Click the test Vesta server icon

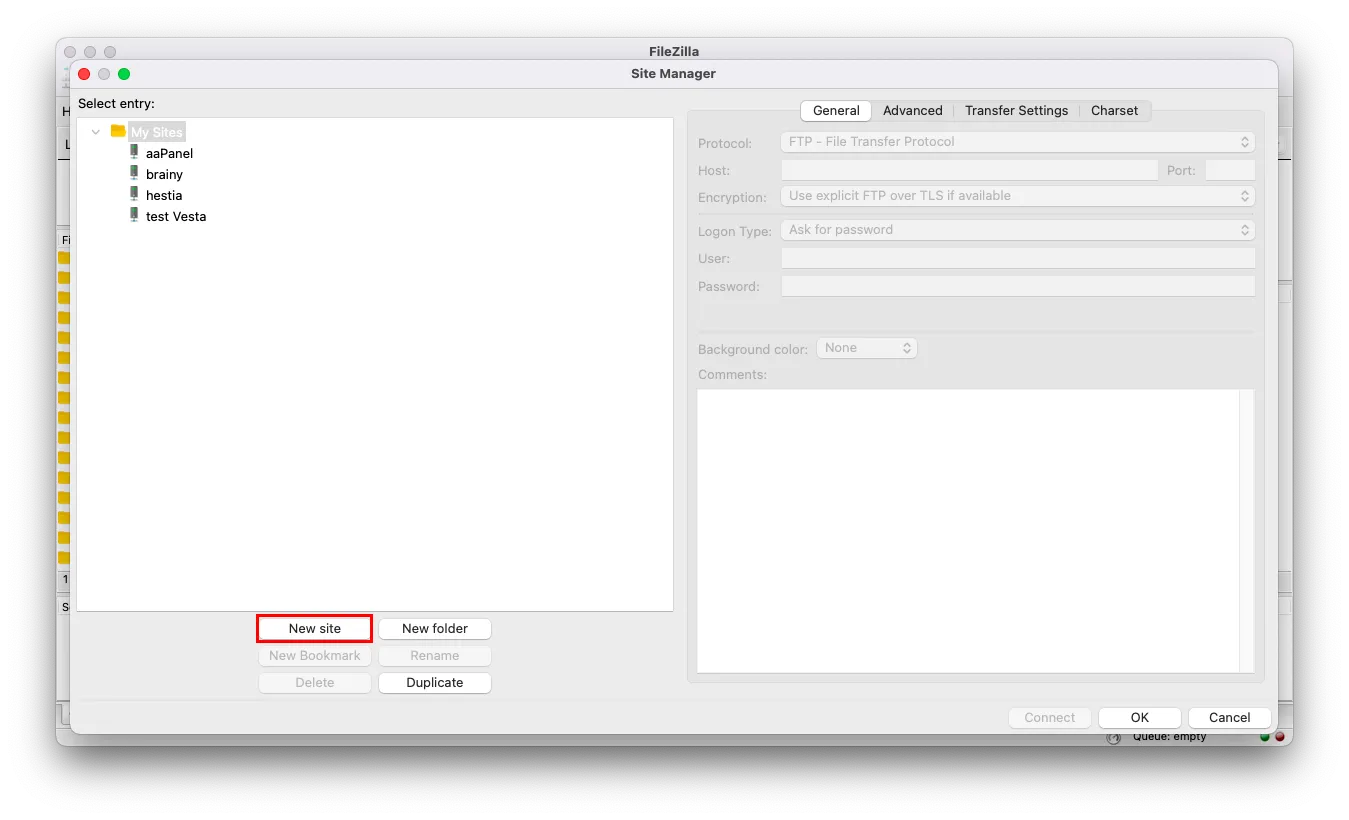134,215
